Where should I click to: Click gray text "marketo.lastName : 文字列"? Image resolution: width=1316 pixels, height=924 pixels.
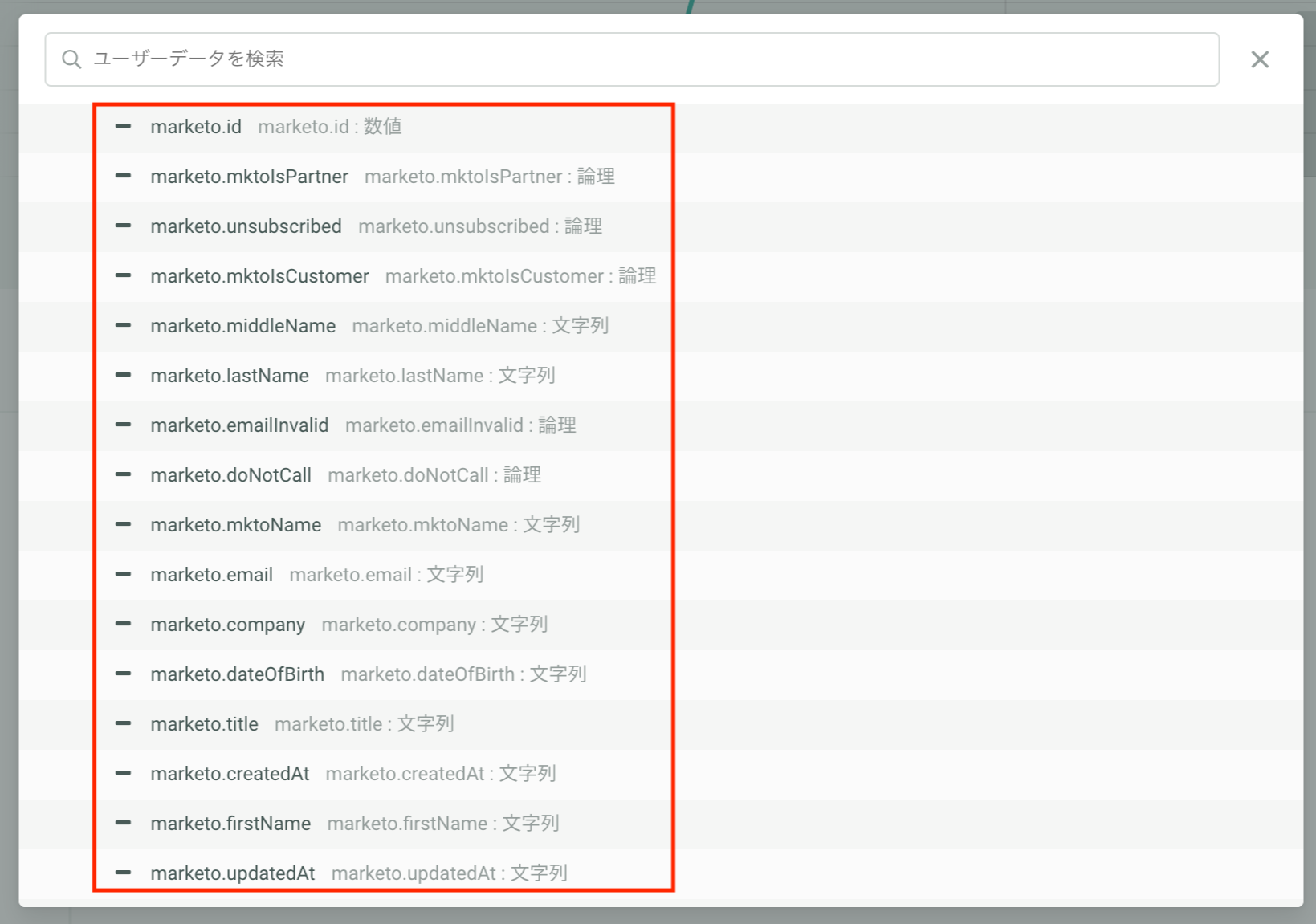pos(441,376)
